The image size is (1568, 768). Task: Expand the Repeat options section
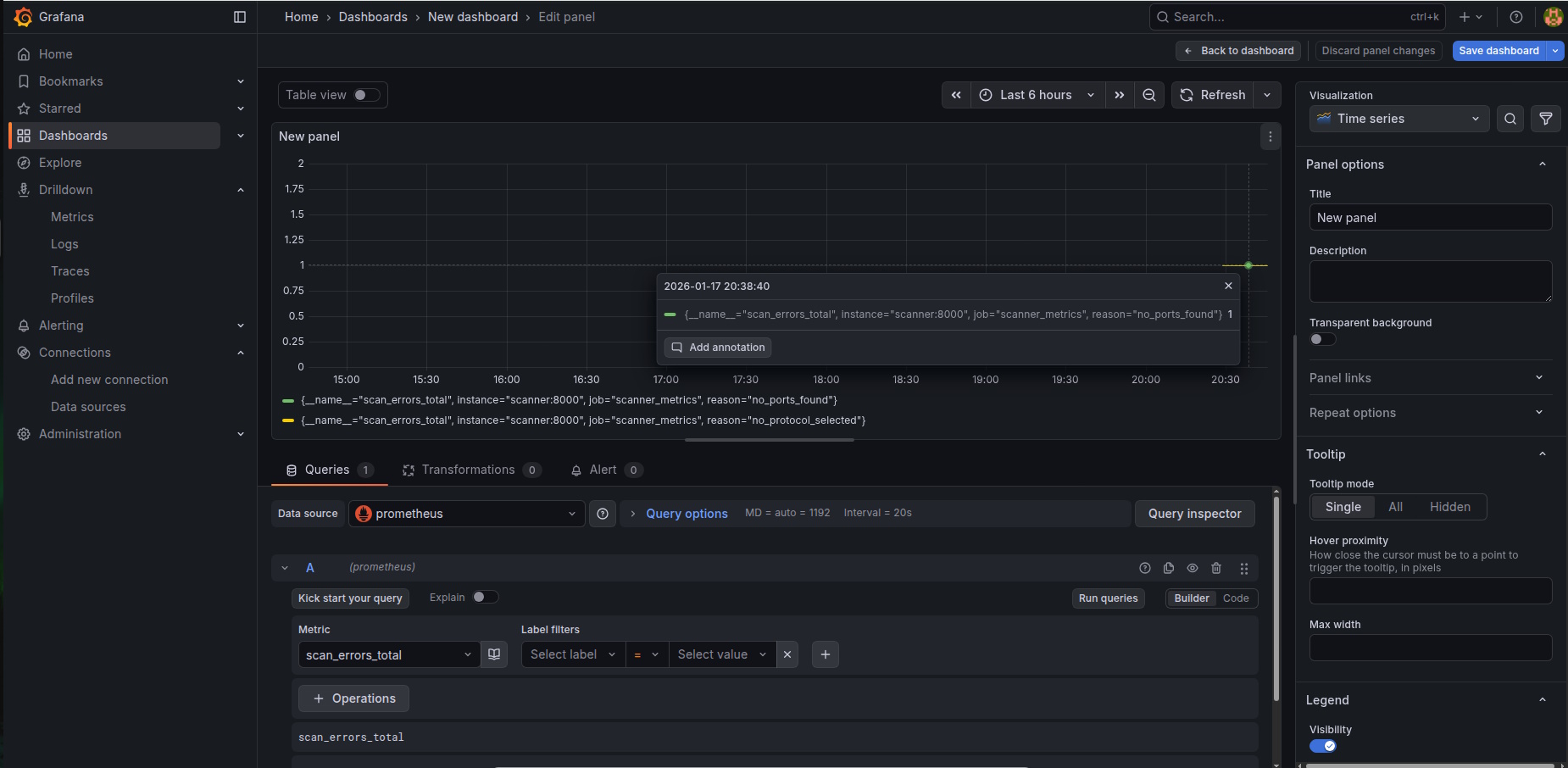coord(1430,413)
